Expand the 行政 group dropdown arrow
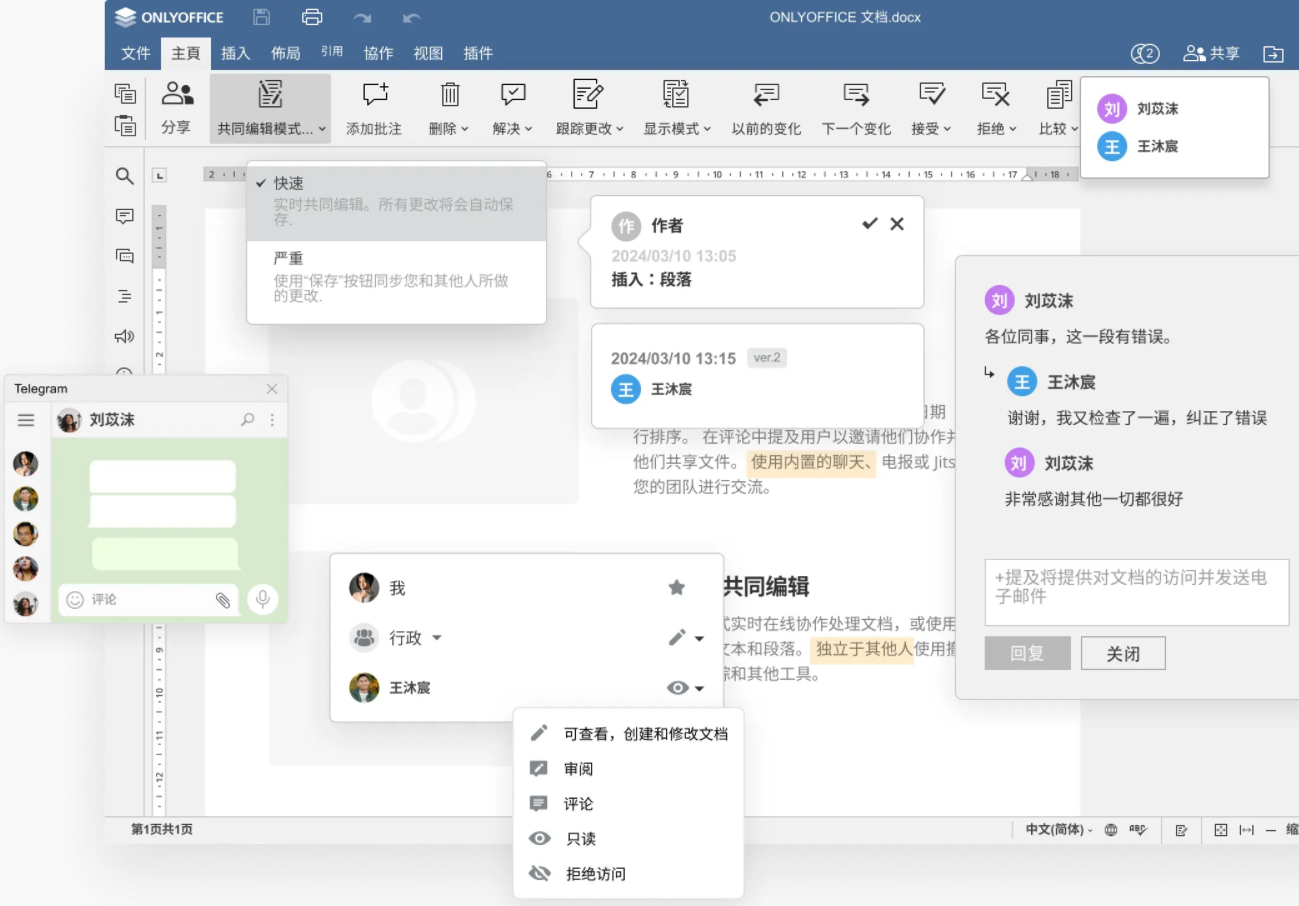Image resolution: width=1299 pixels, height=906 pixels. pos(437,638)
